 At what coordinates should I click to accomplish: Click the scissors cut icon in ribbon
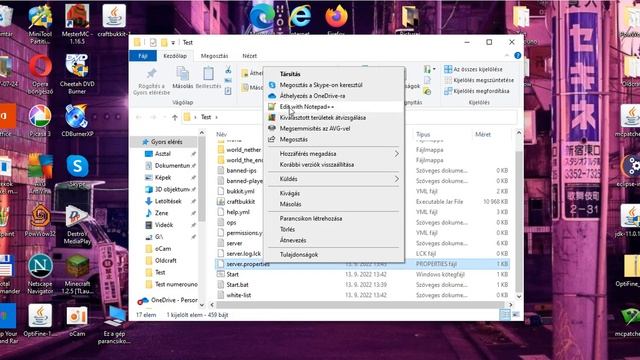(x=228, y=70)
